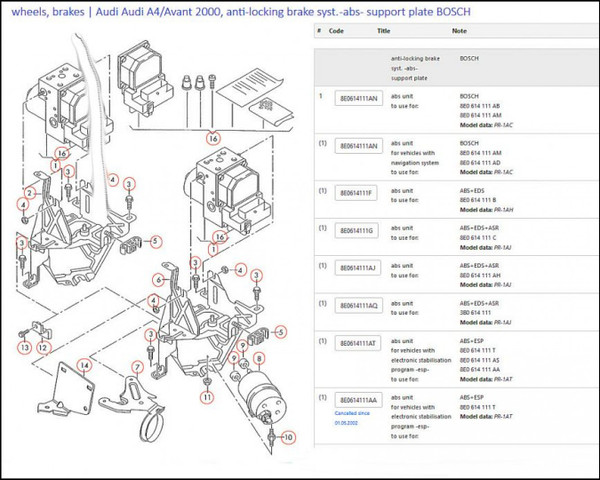Click the 'Title' column header
600x480 pixels.
(x=383, y=31)
